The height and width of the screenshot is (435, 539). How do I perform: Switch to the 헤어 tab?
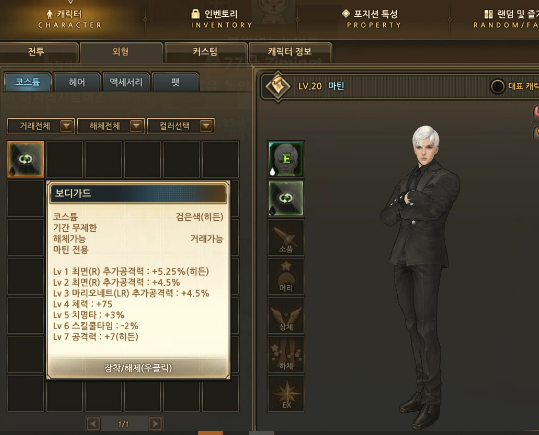77,82
